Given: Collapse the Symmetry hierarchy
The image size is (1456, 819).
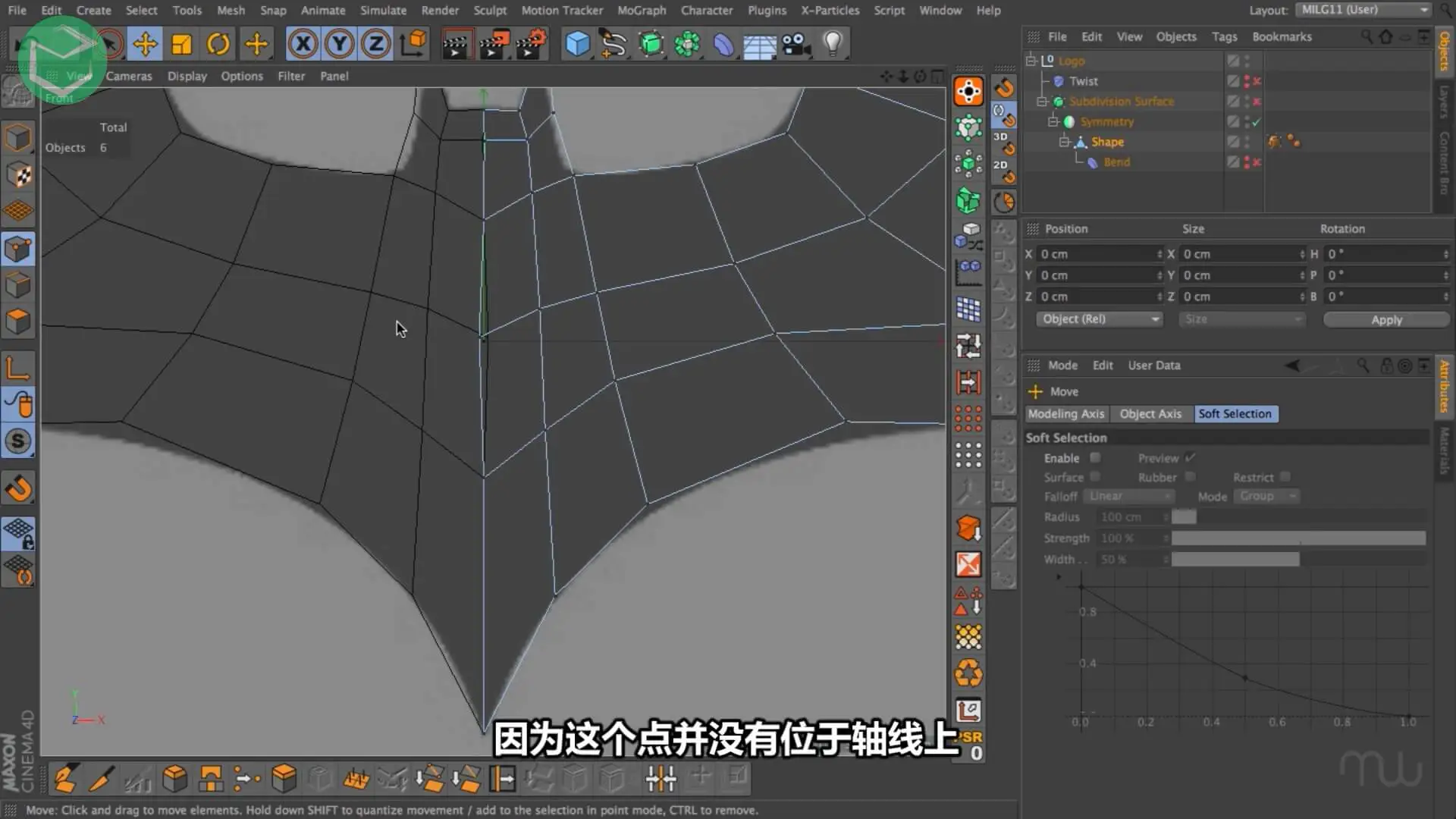Looking at the screenshot, I should (1053, 121).
